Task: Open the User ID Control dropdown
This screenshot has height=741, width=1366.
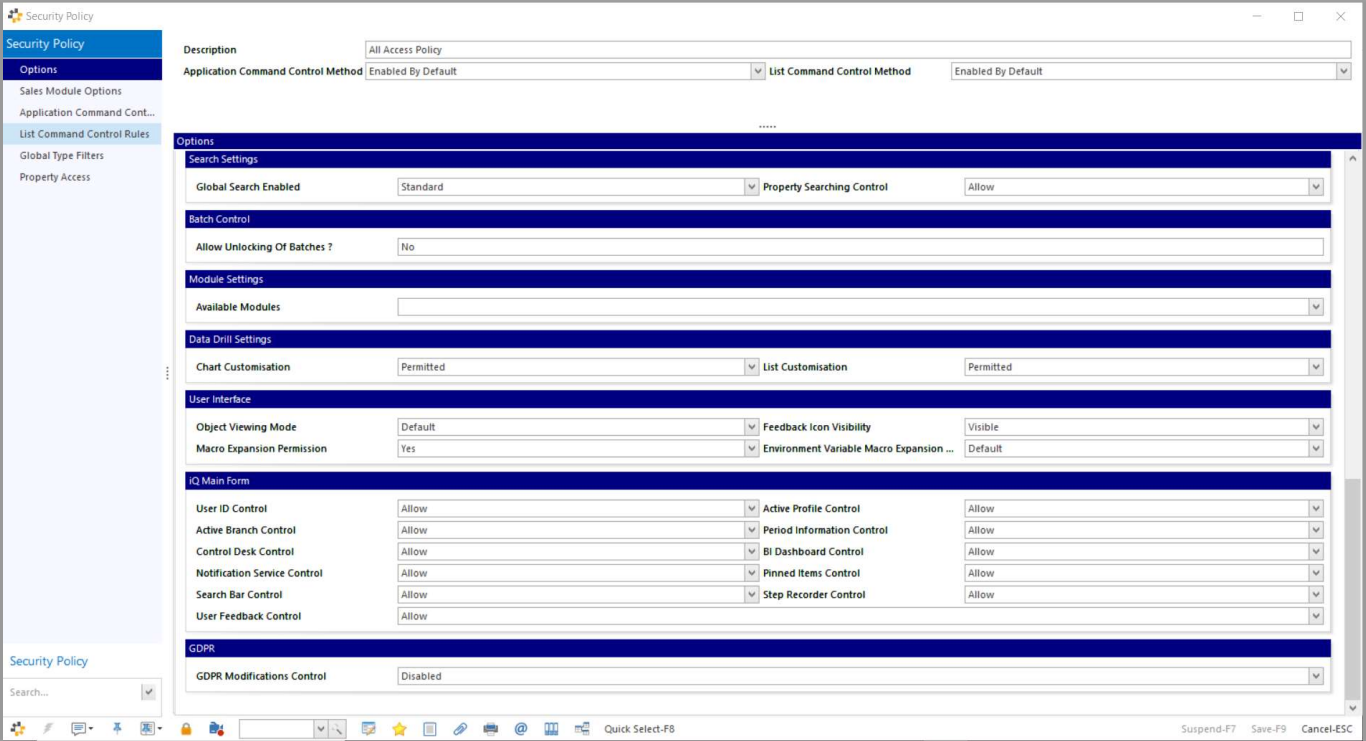Action: pos(752,509)
